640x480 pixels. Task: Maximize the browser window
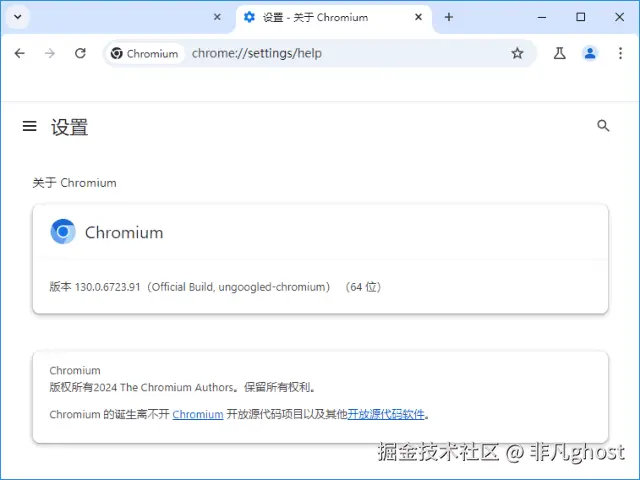[580, 17]
